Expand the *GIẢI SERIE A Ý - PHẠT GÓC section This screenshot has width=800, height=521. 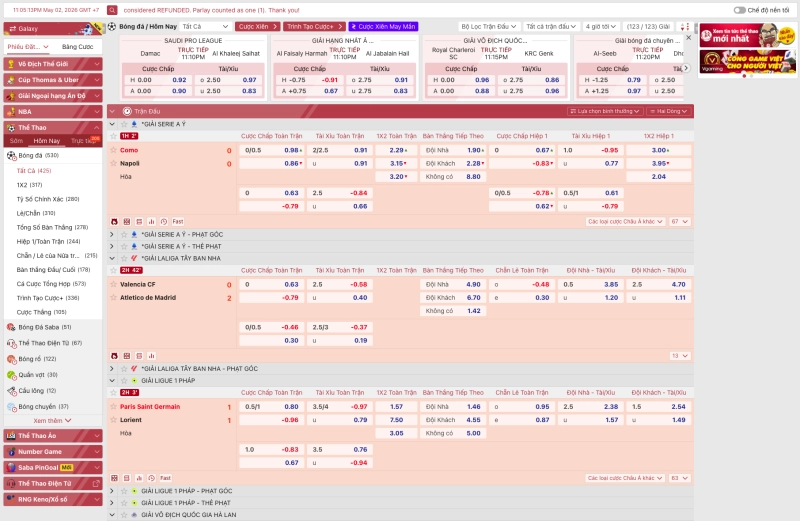pyautogui.click(x=112, y=235)
